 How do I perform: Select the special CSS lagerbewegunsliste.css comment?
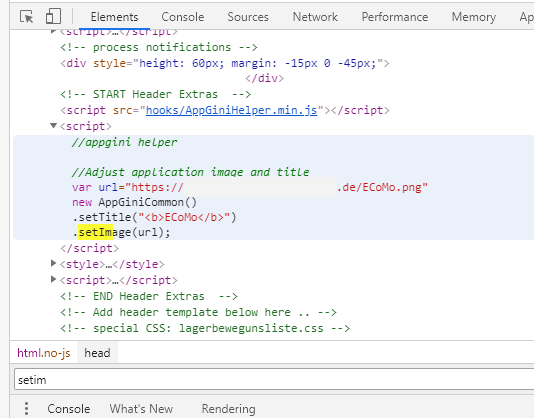pyautogui.click(x=205, y=328)
